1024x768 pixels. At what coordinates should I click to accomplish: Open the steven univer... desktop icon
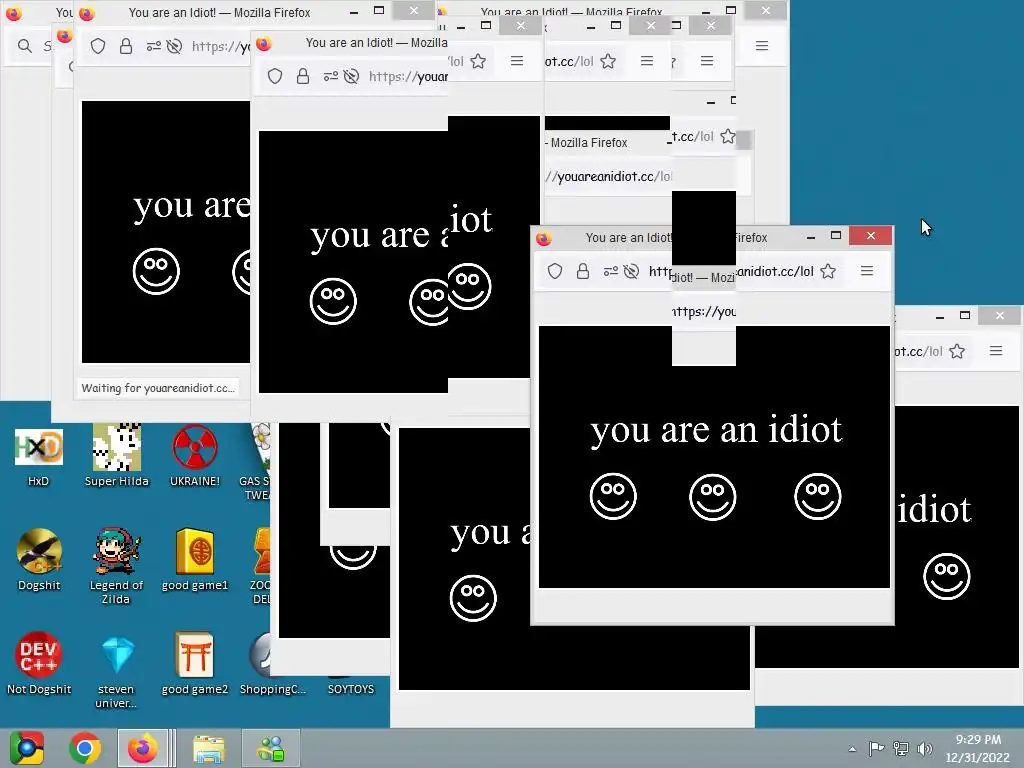pos(116,670)
